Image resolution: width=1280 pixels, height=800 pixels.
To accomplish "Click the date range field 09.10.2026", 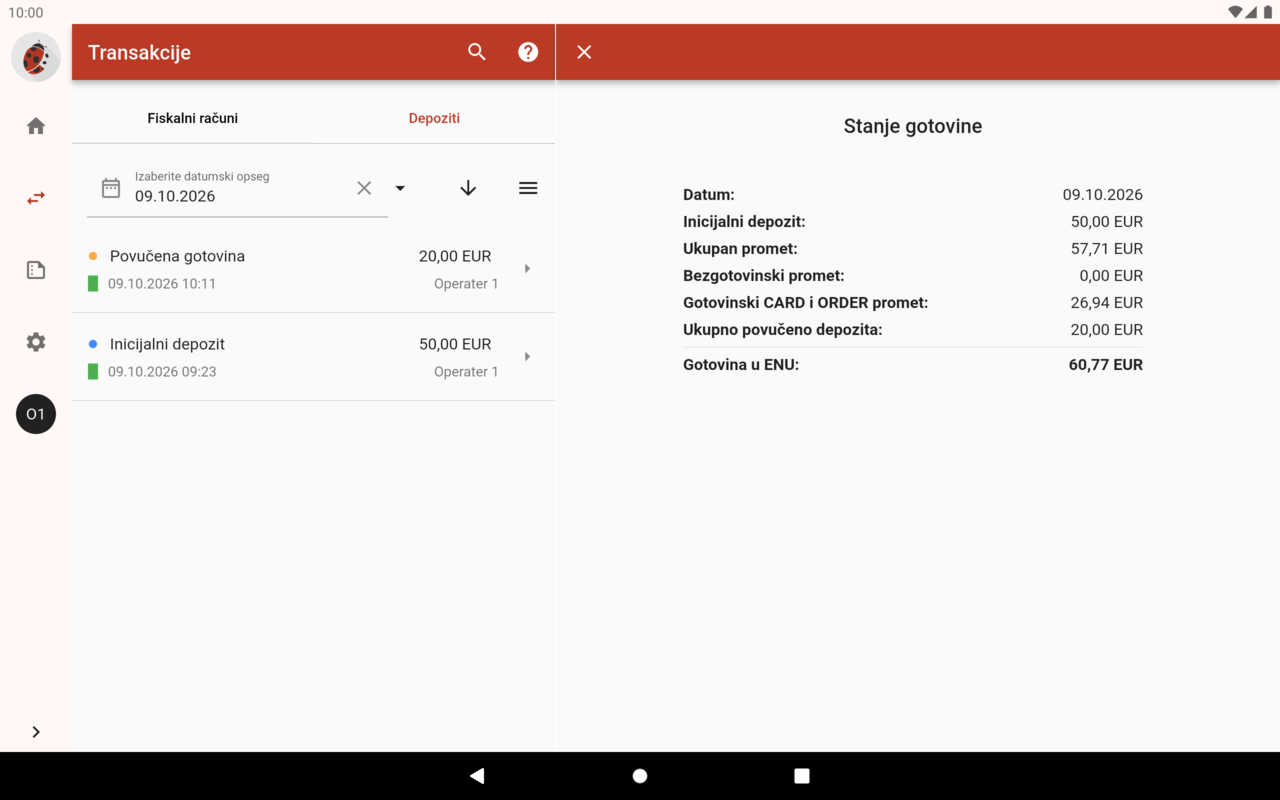I will coord(237,188).
